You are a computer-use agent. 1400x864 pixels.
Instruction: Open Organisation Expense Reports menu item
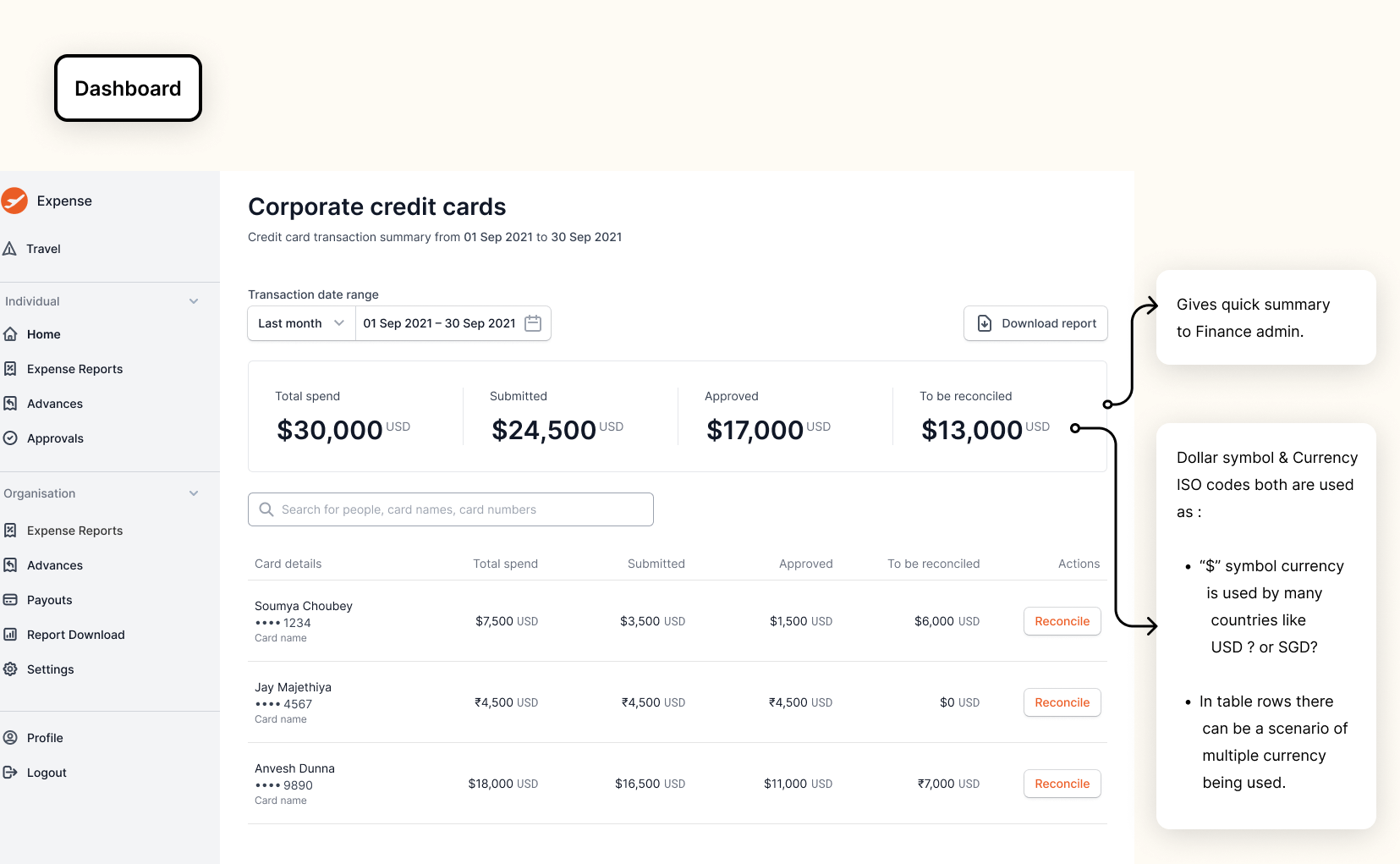click(74, 531)
